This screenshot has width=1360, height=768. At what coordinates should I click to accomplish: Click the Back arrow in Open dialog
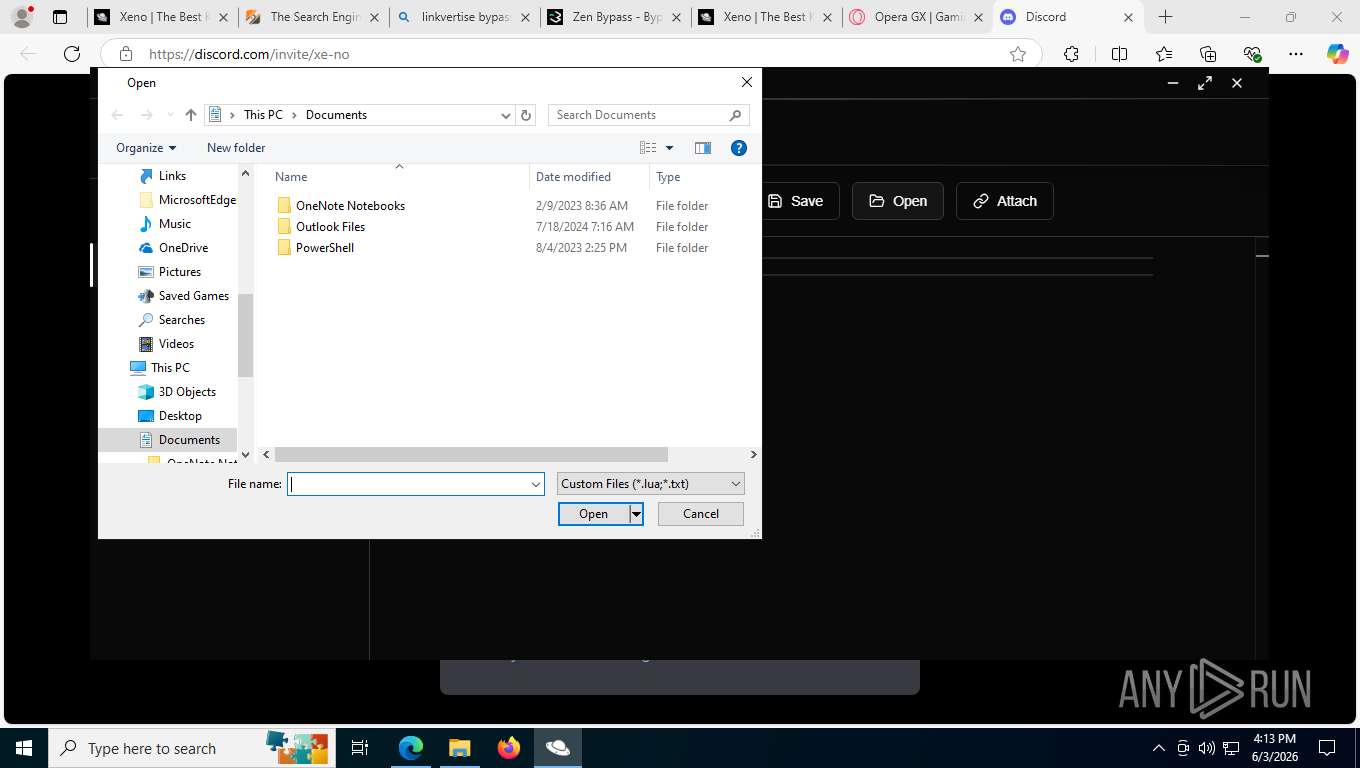tap(117, 115)
